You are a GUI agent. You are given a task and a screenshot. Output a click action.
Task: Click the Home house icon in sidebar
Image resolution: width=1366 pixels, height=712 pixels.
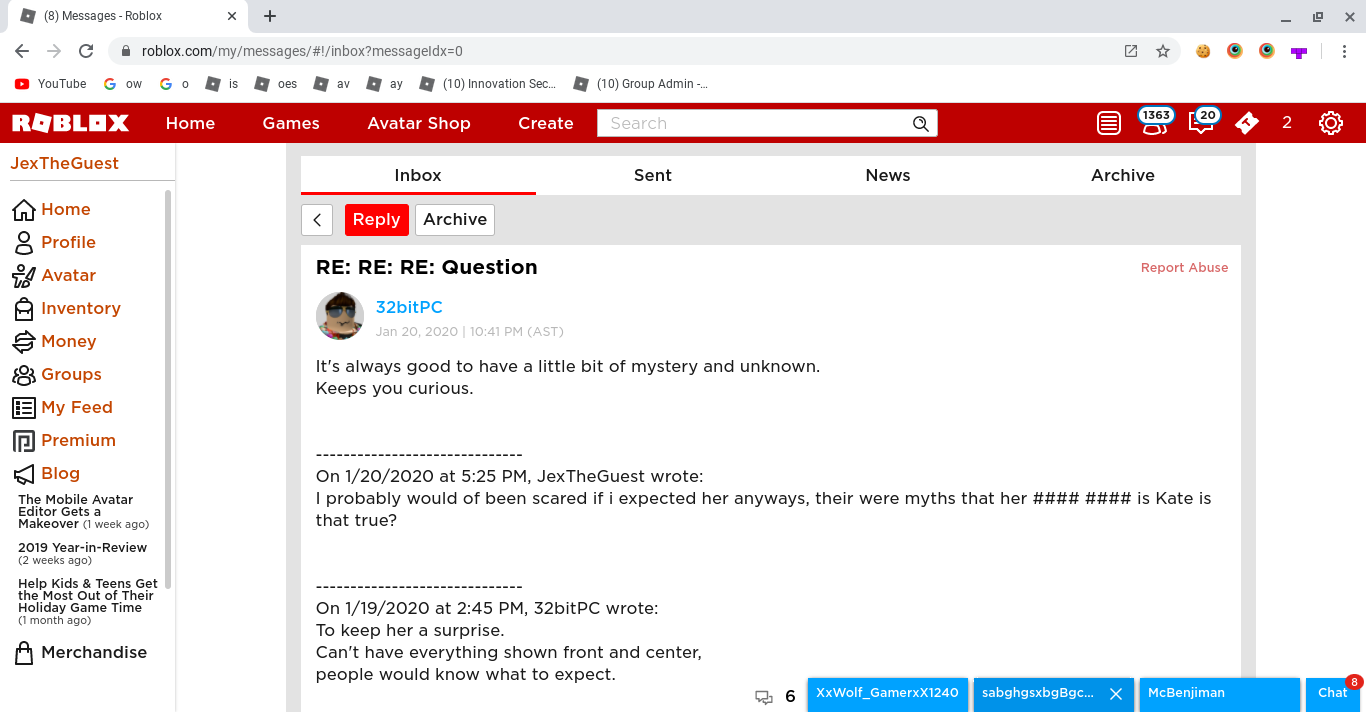pos(23,209)
